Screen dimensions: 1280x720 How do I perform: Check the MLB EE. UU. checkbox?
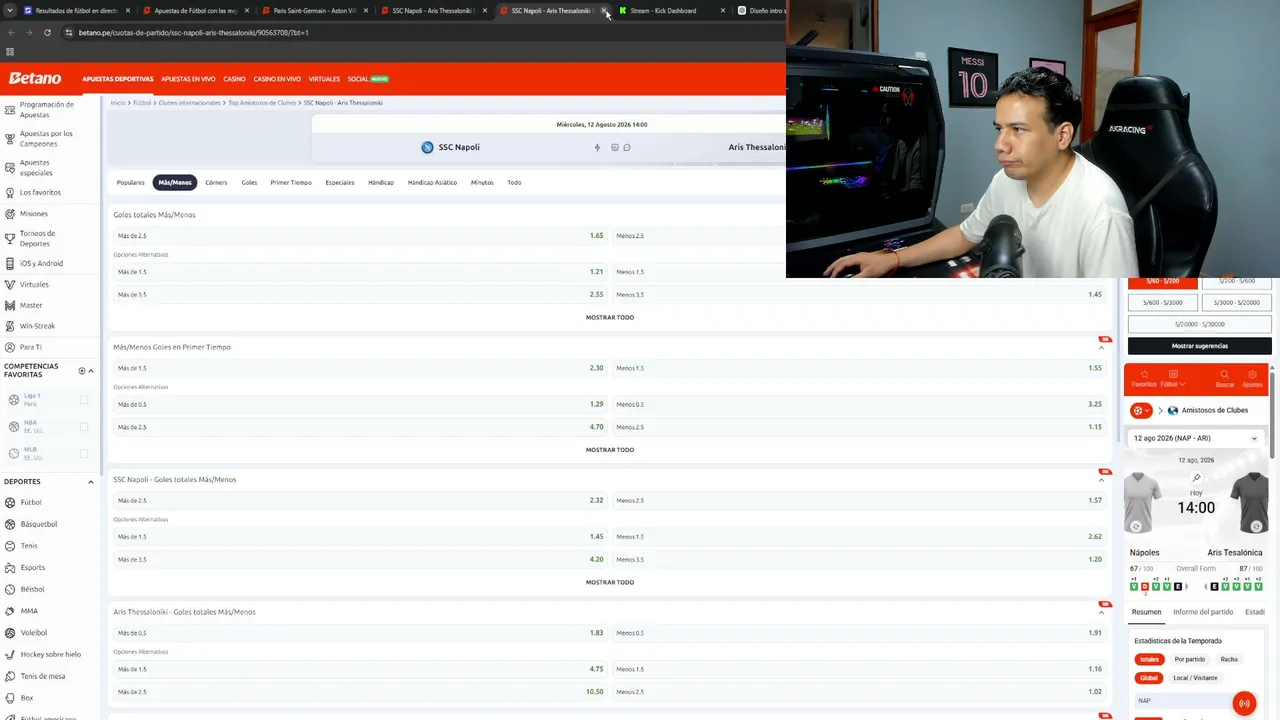point(84,454)
